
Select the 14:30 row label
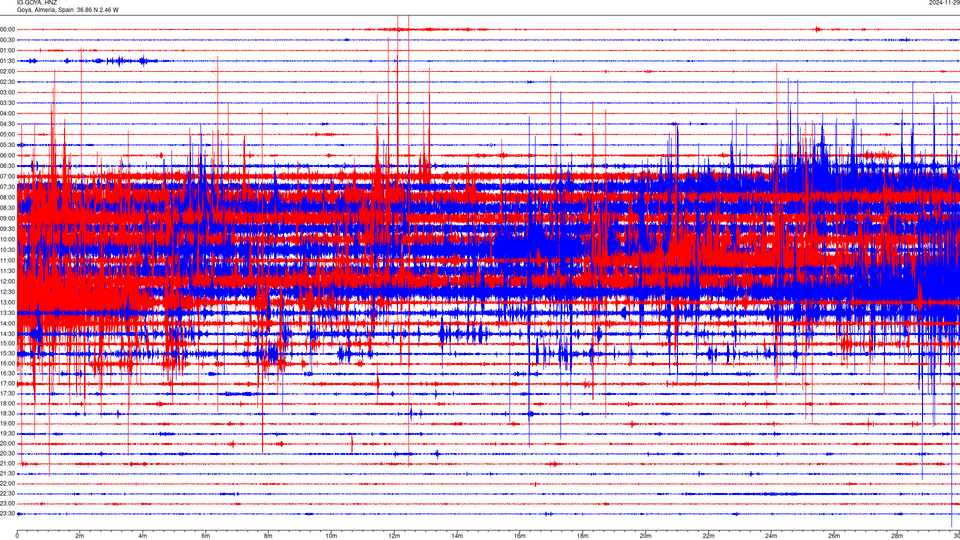(x=8, y=334)
